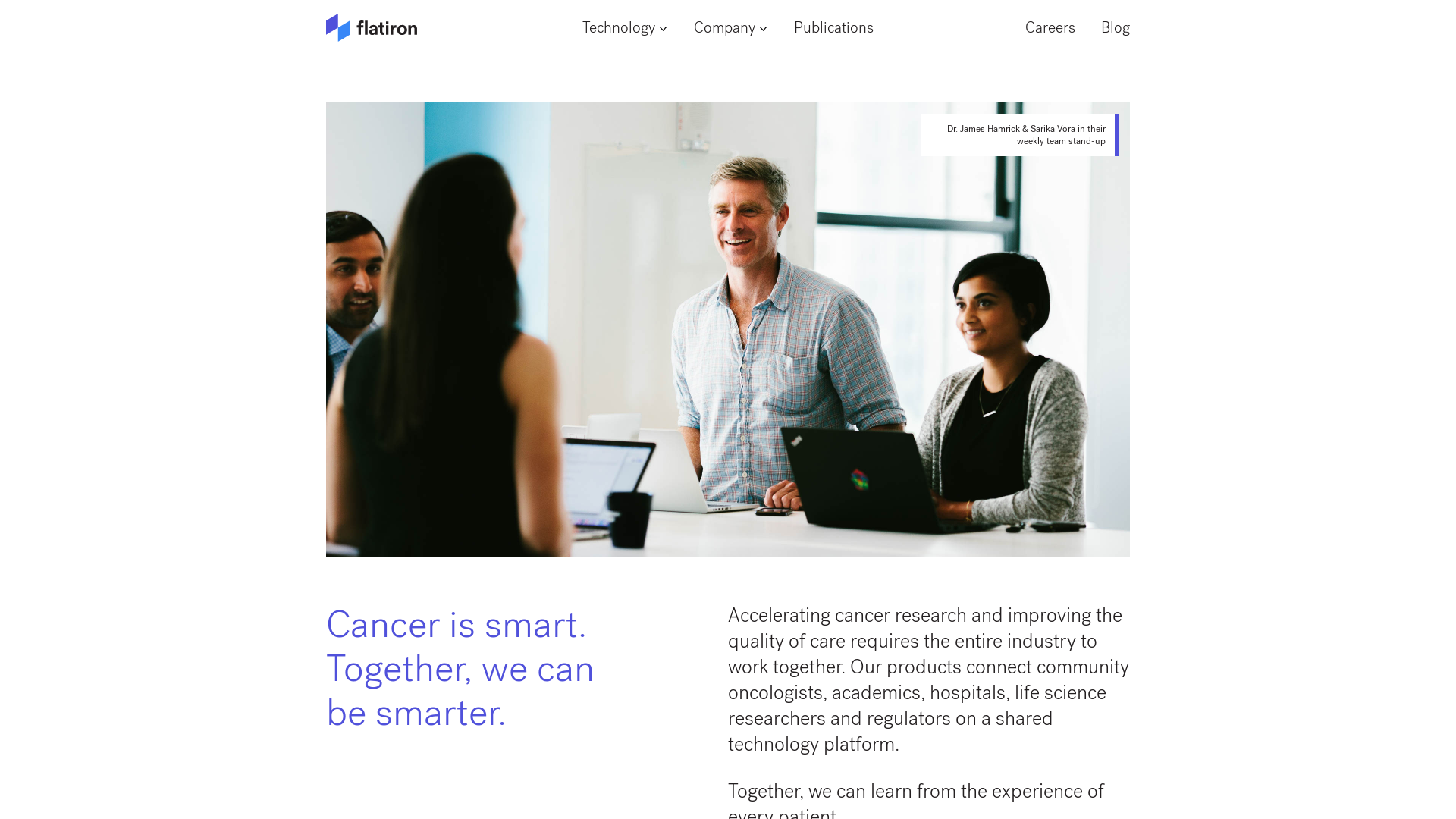Click the flatiron logo icon
This screenshot has height=819, width=1456.
(338, 27)
